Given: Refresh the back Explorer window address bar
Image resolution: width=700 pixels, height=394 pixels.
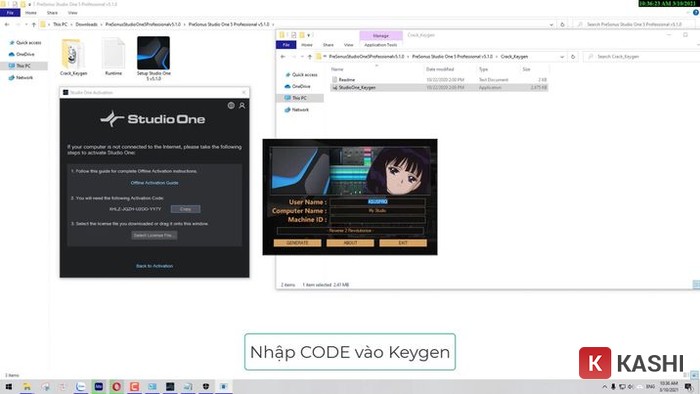Looking at the screenshot, I should (x=562, y=25).
